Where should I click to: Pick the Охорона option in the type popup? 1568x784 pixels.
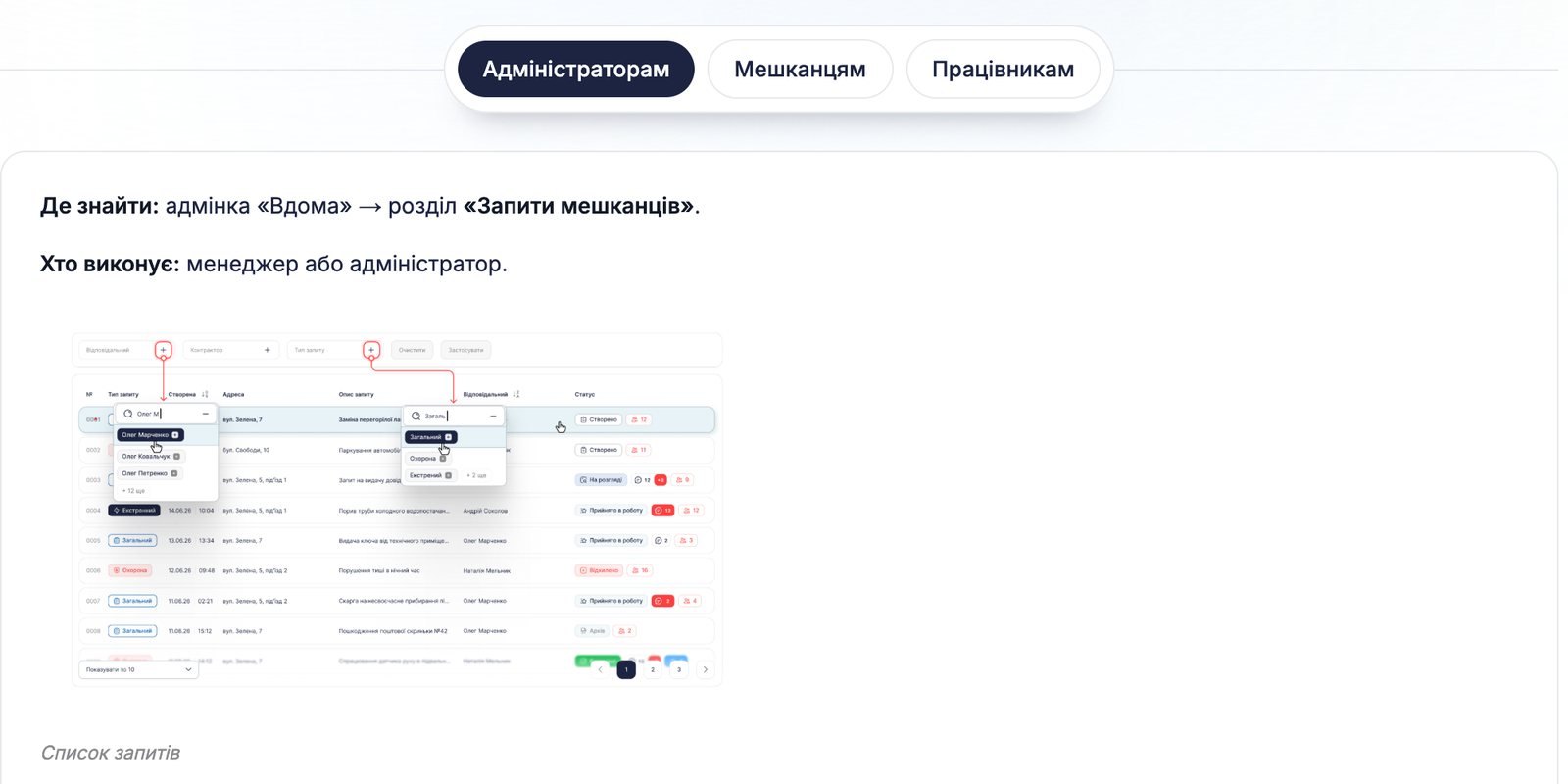[427, 459]
